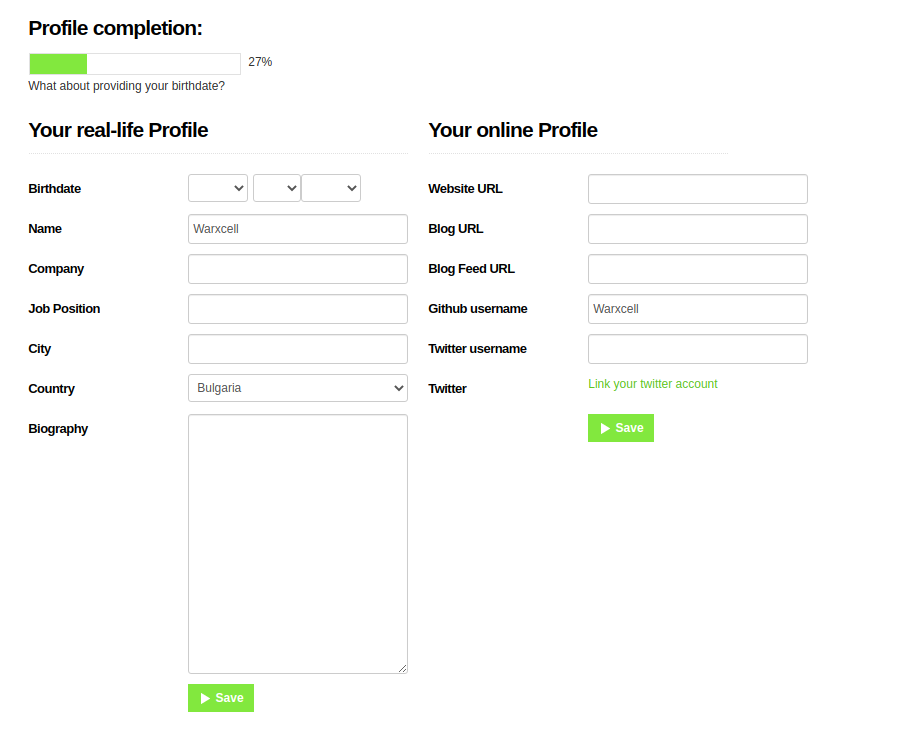Select the Blog Feed URL field
Image resolution: width=900 pixels, height=748 pixels.
[x=698, y=269]
